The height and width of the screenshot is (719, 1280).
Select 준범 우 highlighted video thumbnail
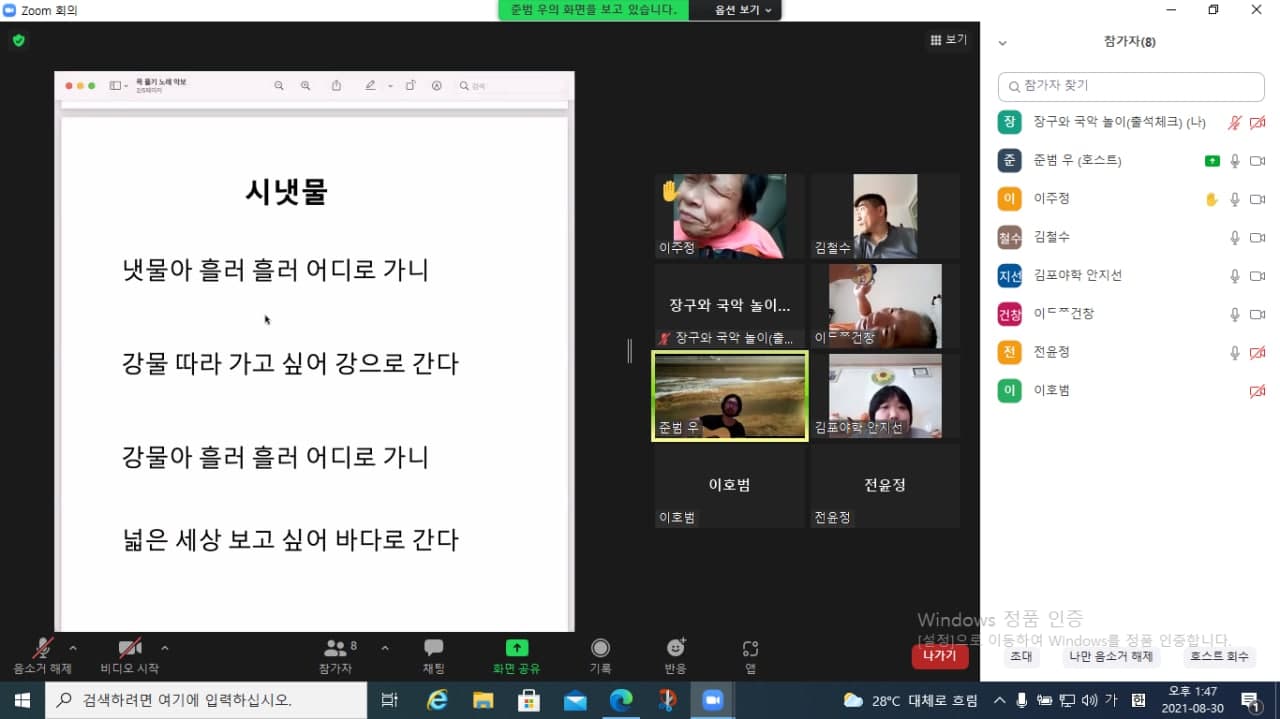click(729, 395)
